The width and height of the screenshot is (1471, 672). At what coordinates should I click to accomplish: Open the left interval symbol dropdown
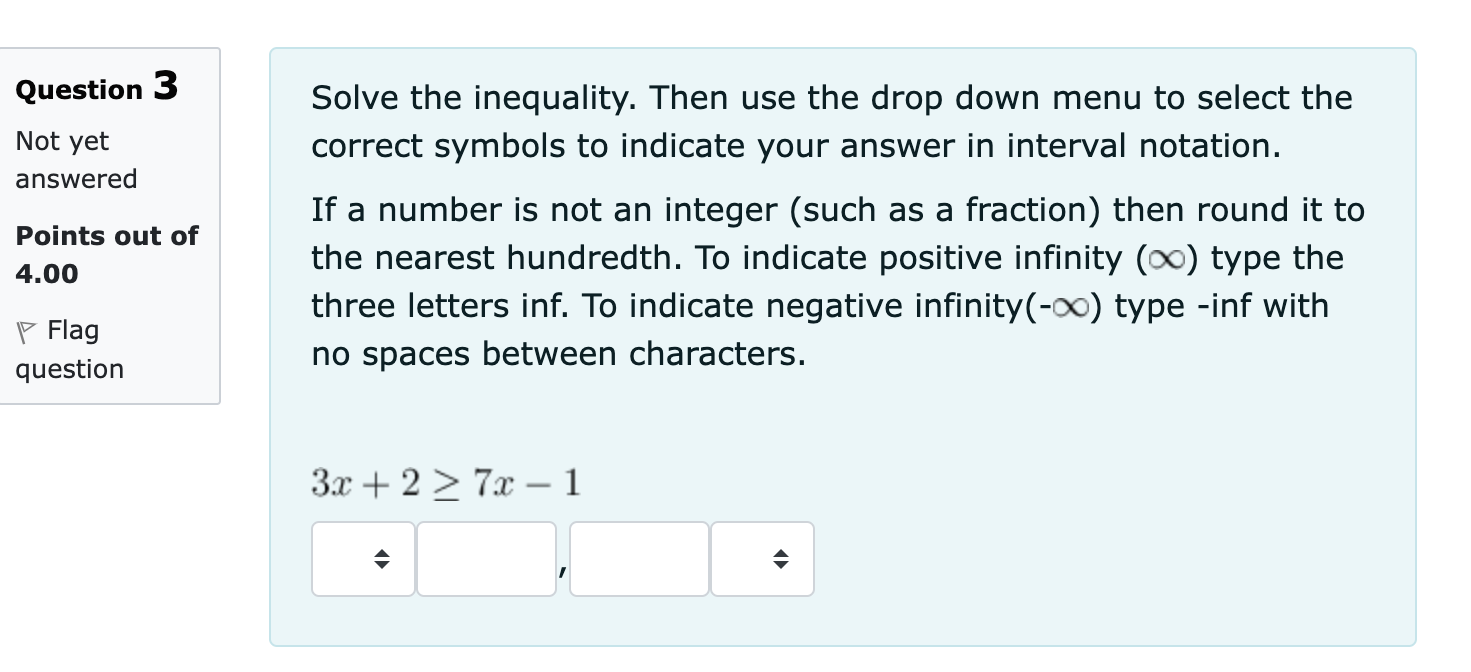(362, 559)
